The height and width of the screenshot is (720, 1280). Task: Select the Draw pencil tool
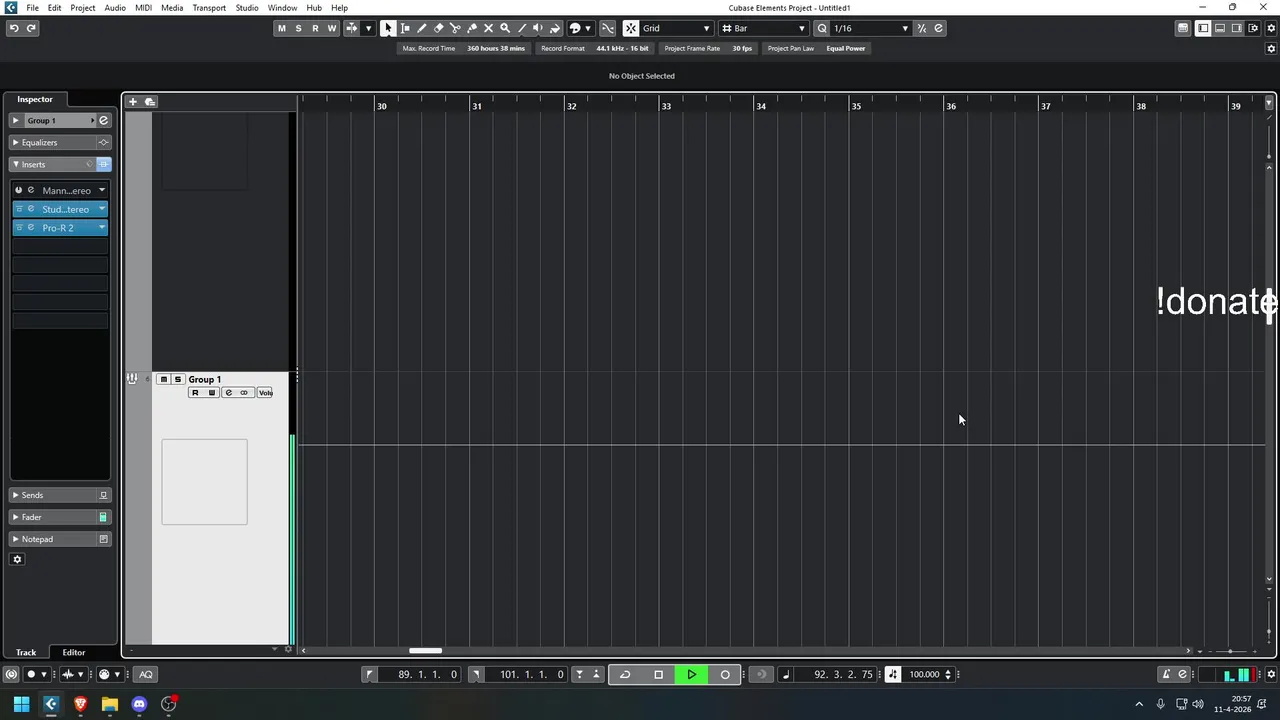coord(422,28)
